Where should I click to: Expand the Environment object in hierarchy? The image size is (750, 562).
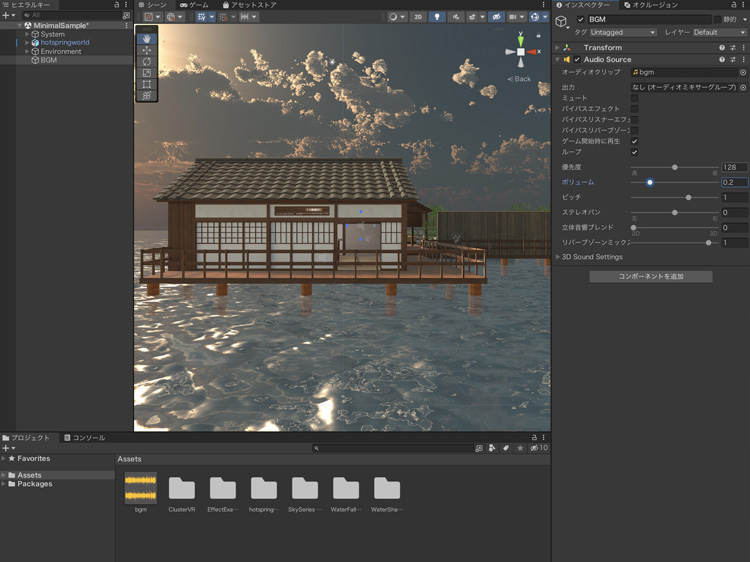tap(27, 51)
